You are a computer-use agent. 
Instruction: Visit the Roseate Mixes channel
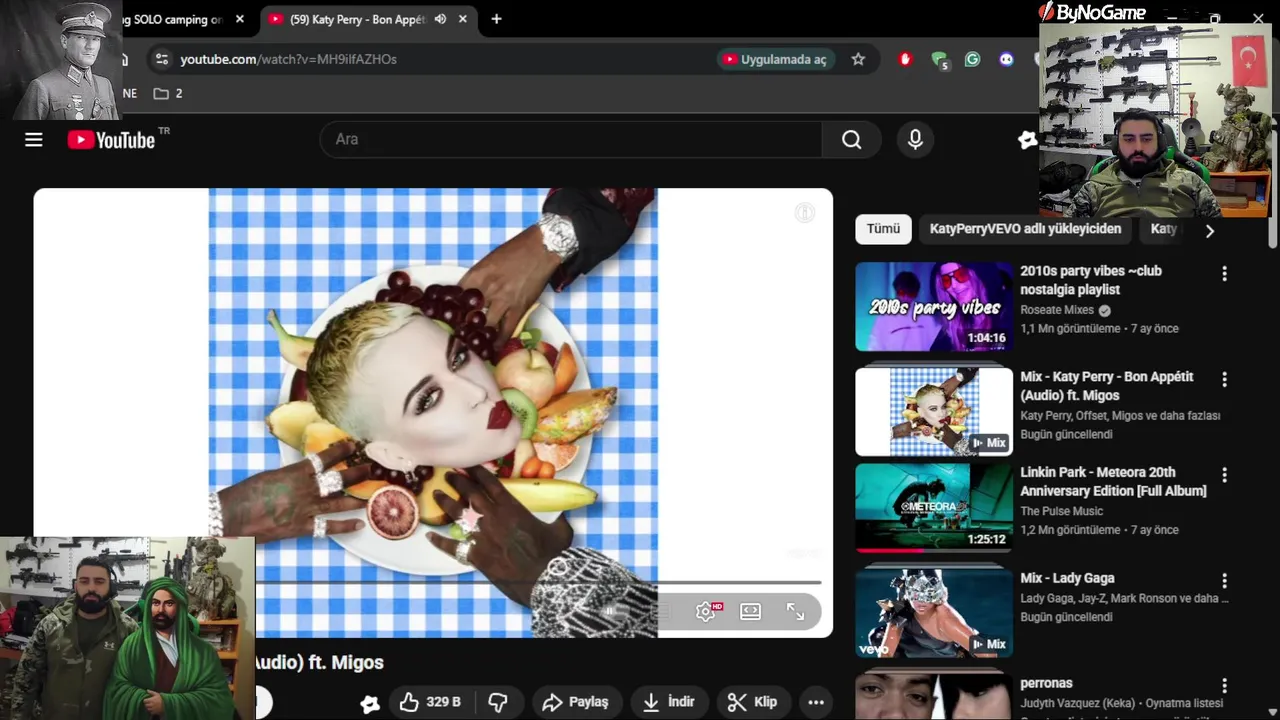(x=1057, y=310)
